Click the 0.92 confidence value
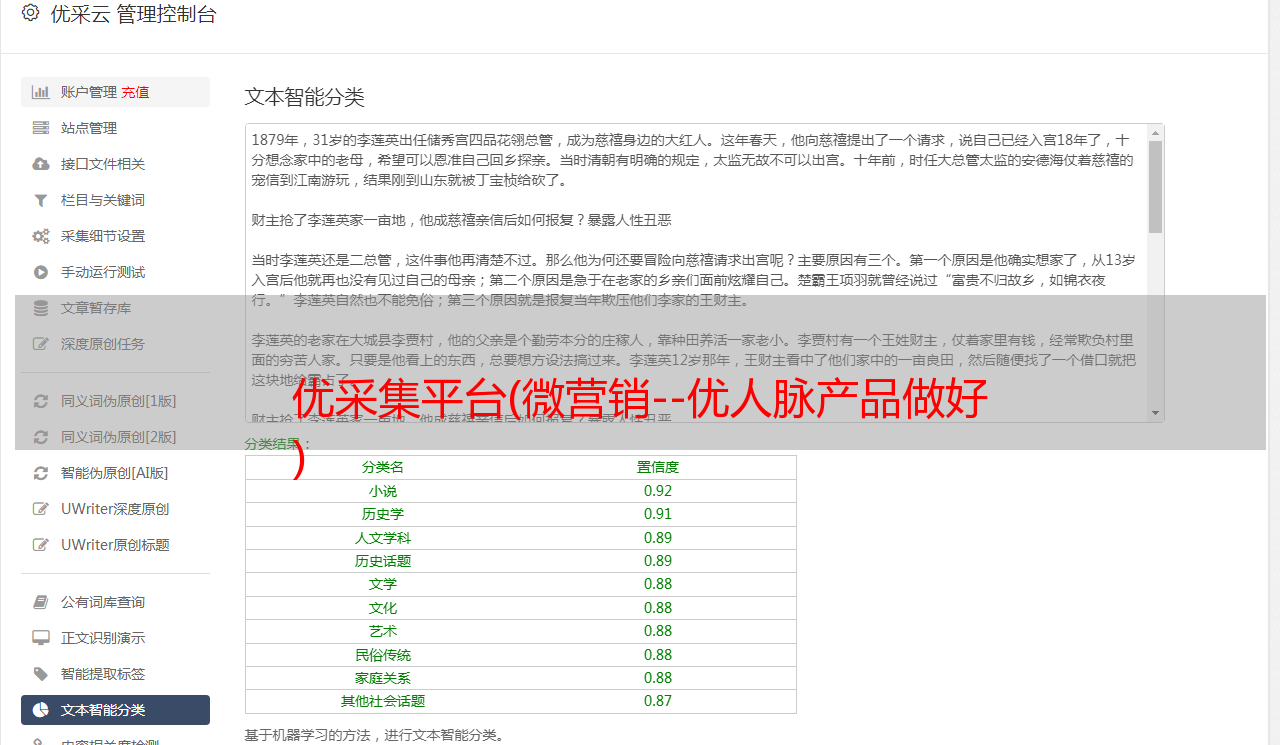 pos(658,491)
